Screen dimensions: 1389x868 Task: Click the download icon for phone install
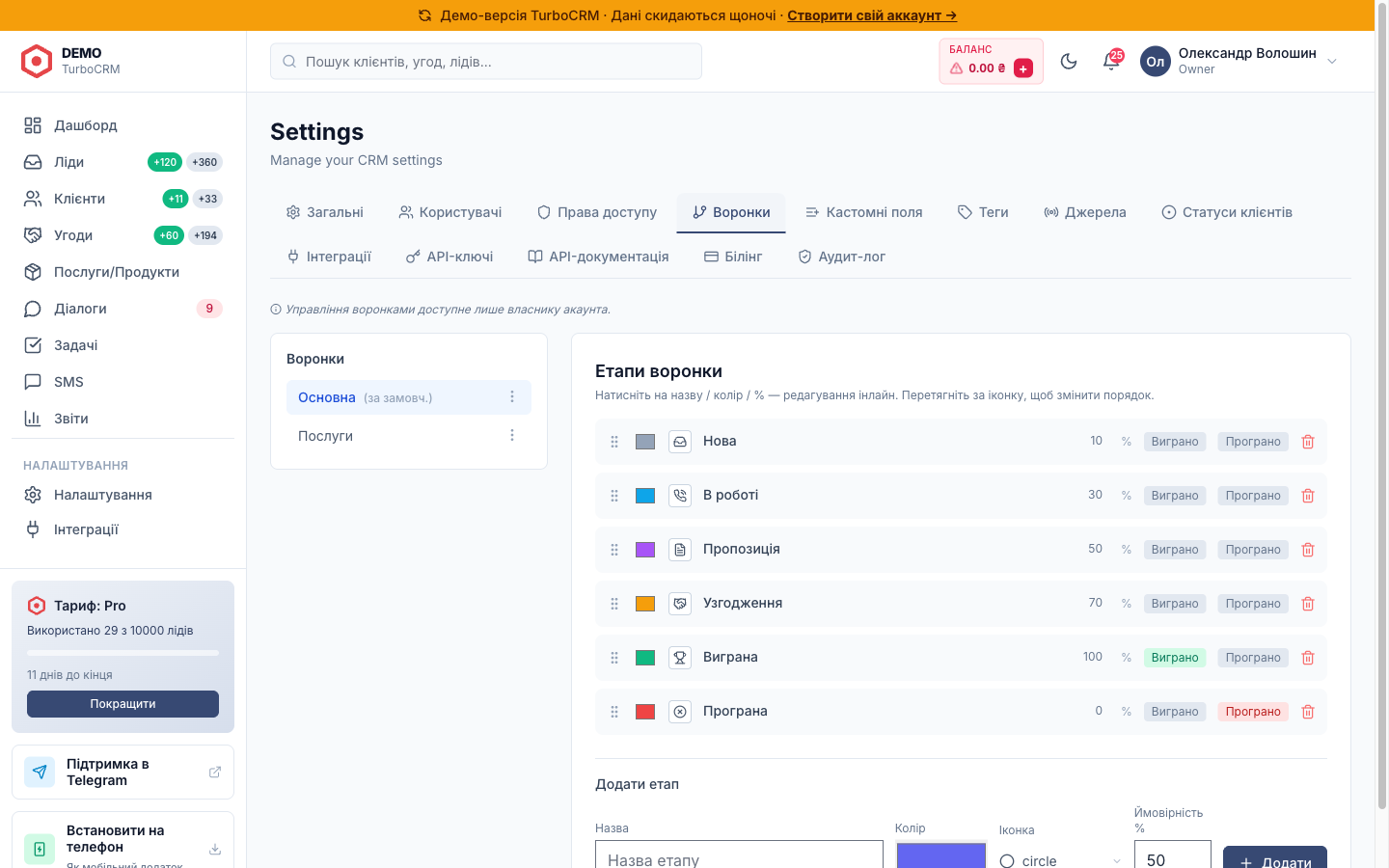pos(215,849)
